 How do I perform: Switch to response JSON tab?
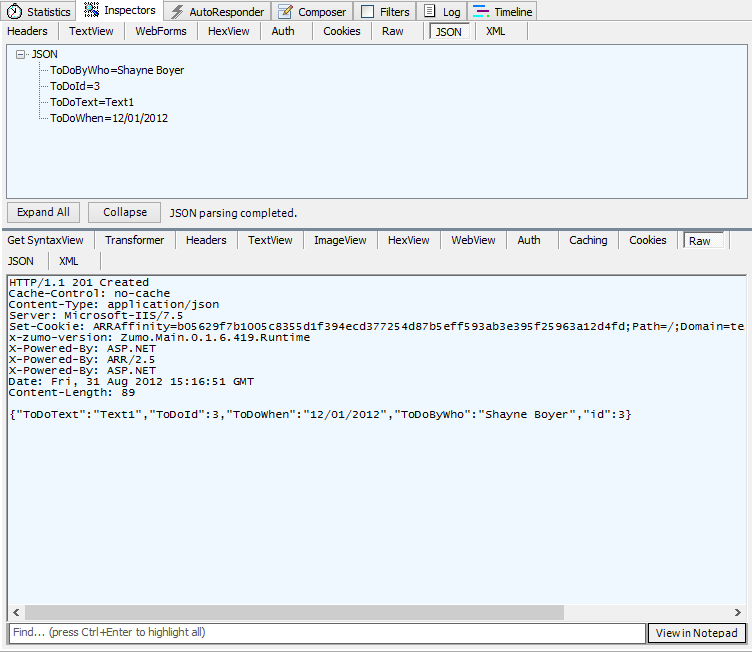[x=21, y=261]
